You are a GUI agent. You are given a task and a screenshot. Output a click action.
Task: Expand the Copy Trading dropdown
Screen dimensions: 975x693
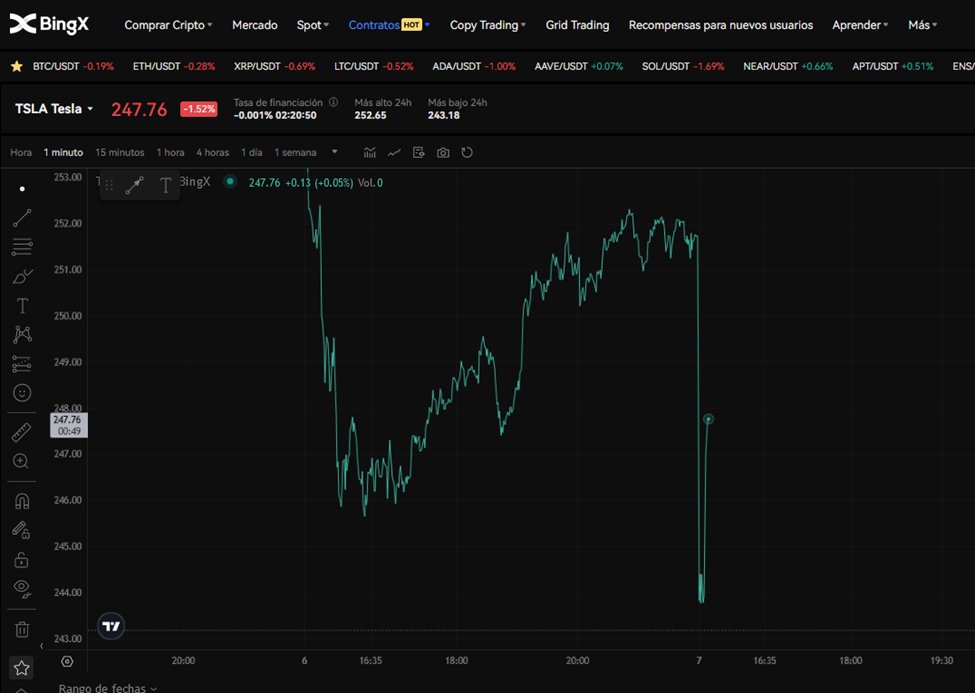coord(488,25)
